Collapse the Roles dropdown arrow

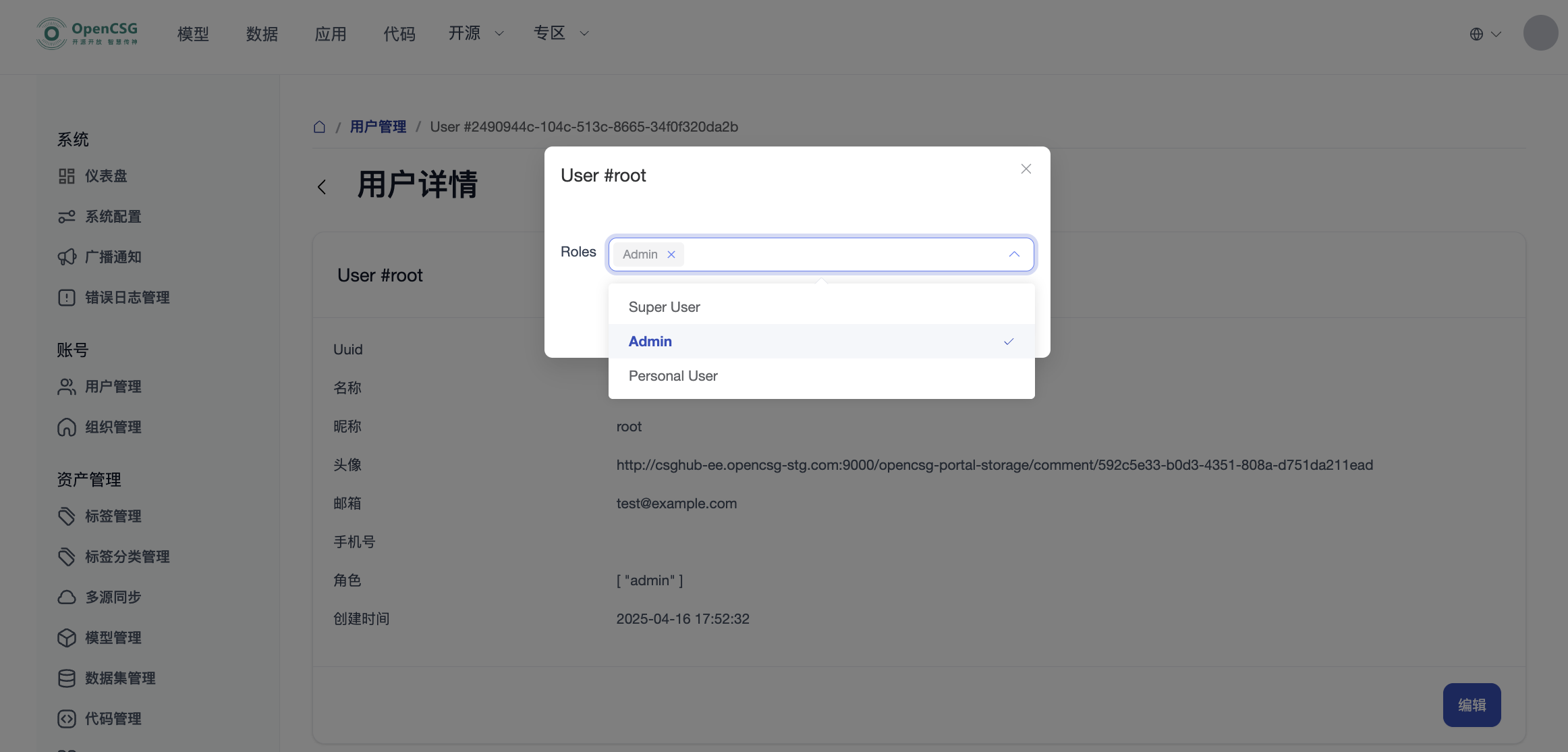point(1014,254)
